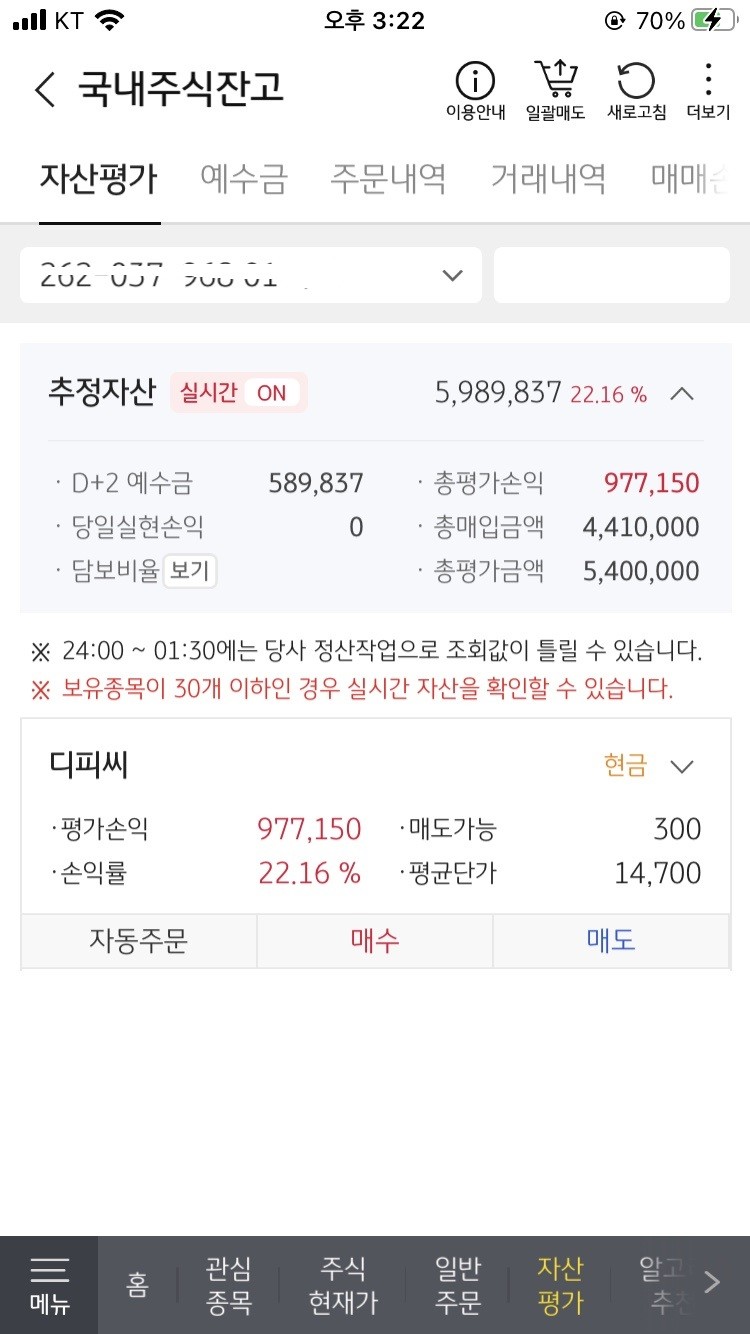Tap the 매도 sell button
Screen dimensions: 750x1334
coord(611,941)
